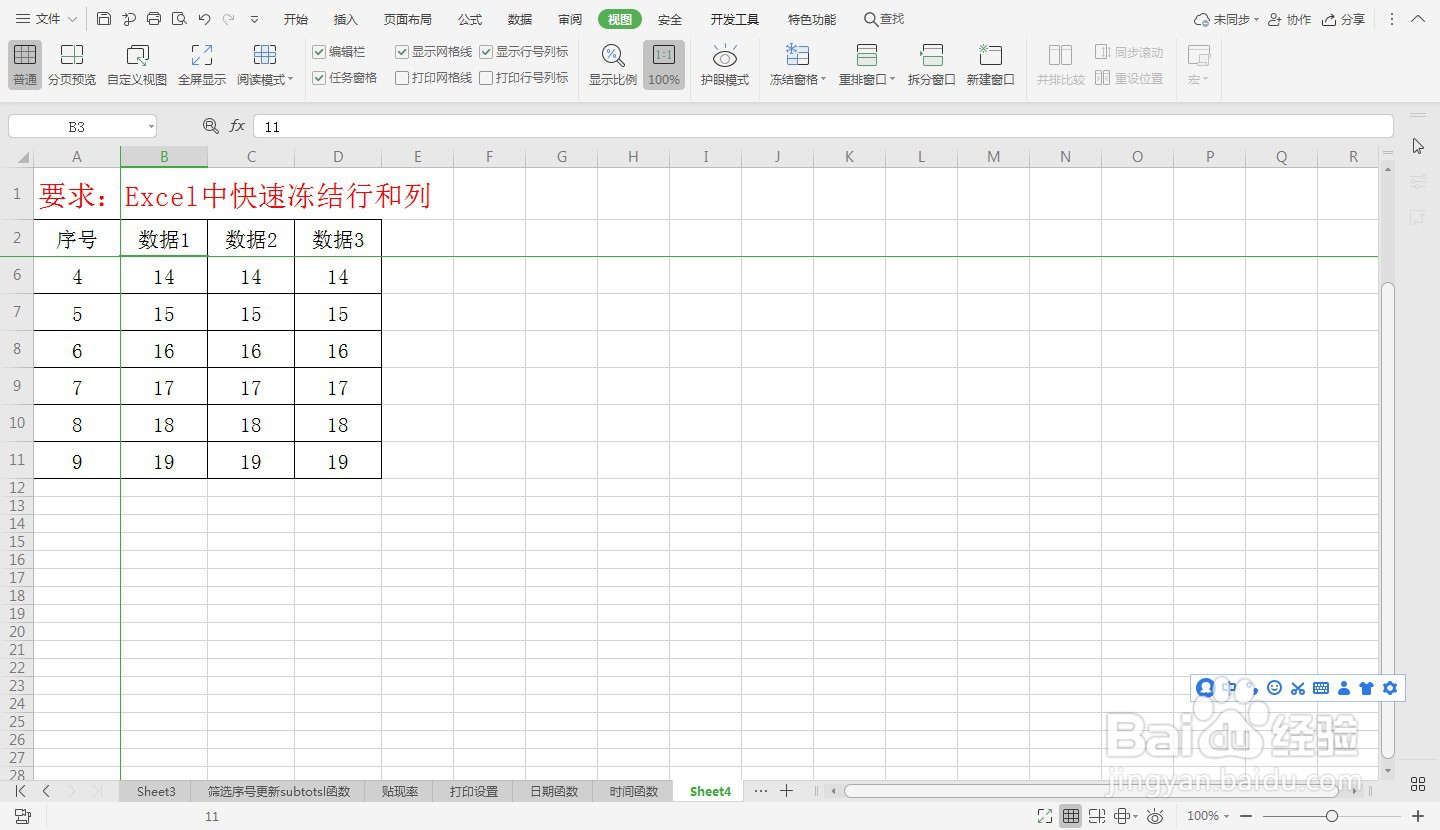
Task: Click the zoom slider handle
Action: [x=1332, y=816]
